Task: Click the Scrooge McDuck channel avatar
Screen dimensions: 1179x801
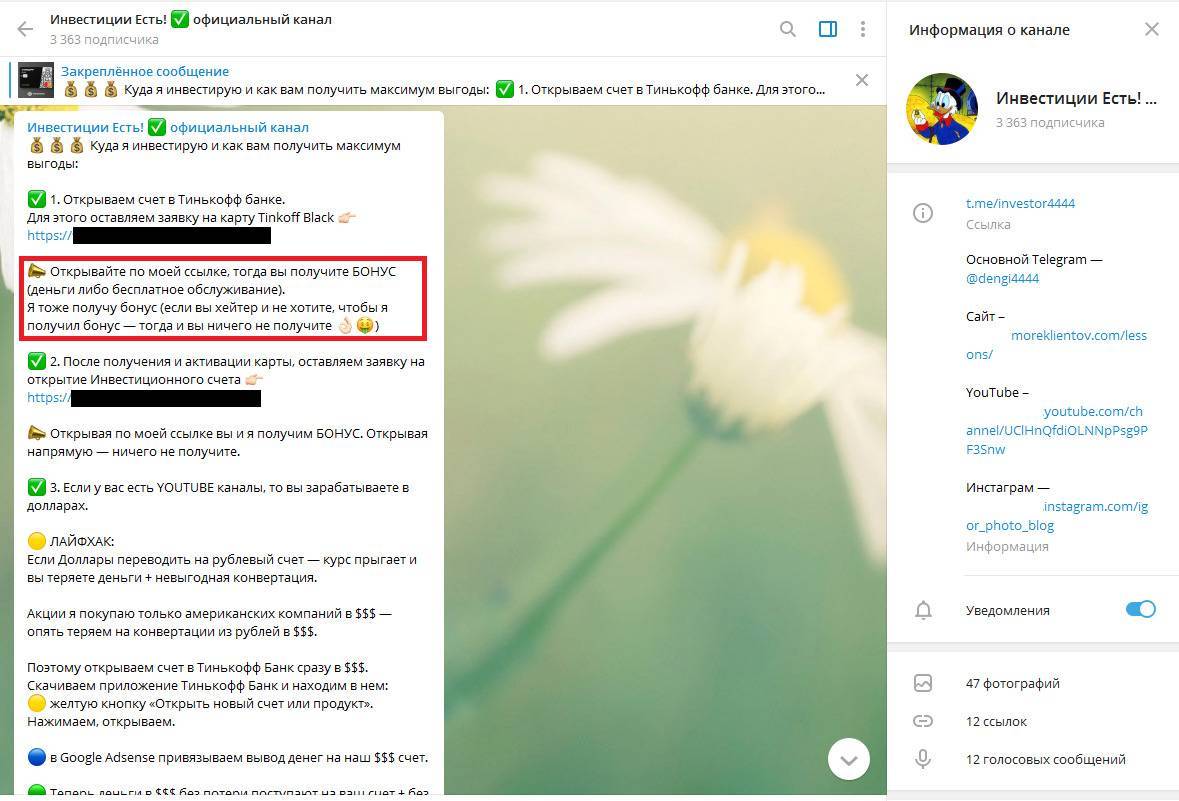Action: (941, 109)
